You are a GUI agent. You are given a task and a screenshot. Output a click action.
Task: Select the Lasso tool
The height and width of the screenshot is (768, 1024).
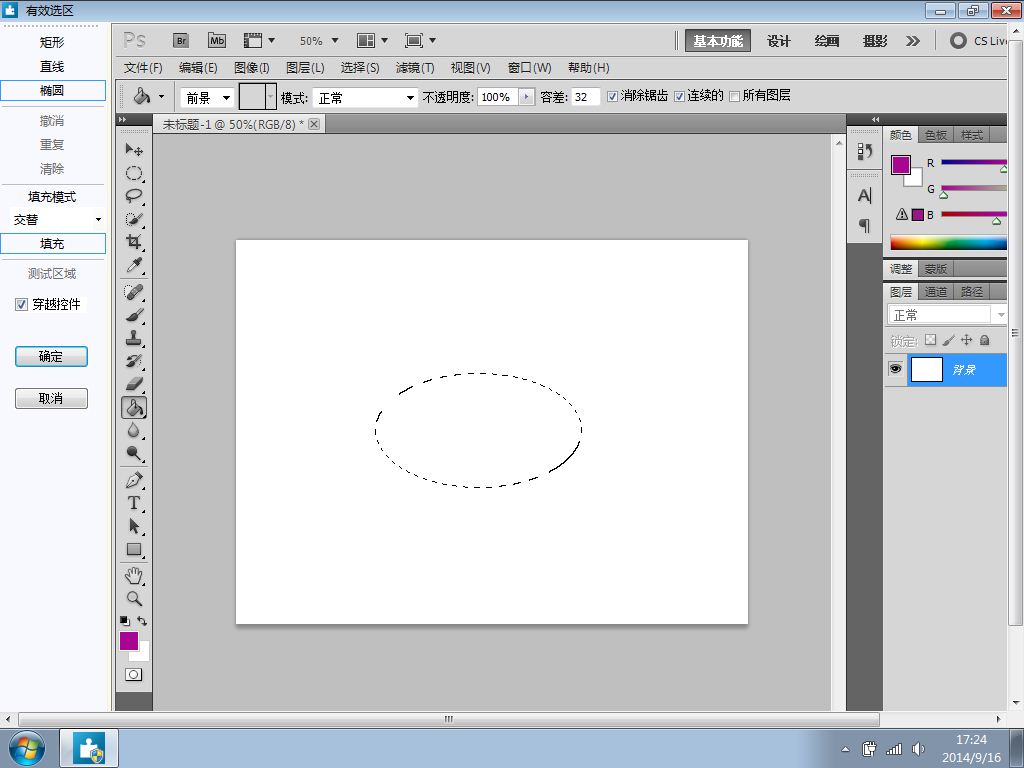pyautogui.click(x=133, y=196)
